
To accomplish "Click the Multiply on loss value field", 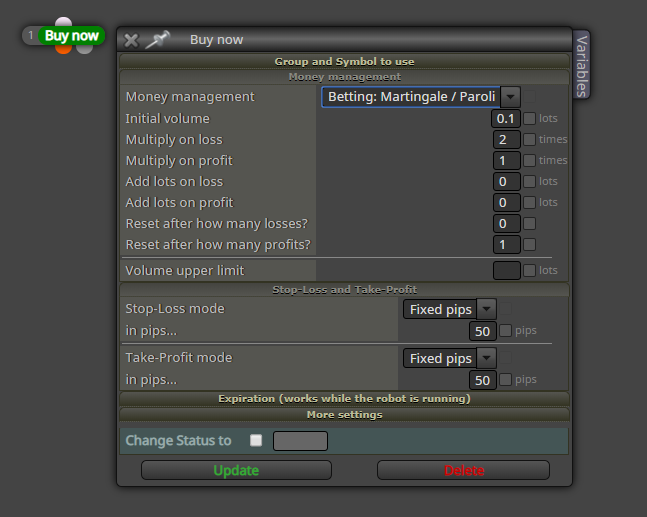I will 507,139.
